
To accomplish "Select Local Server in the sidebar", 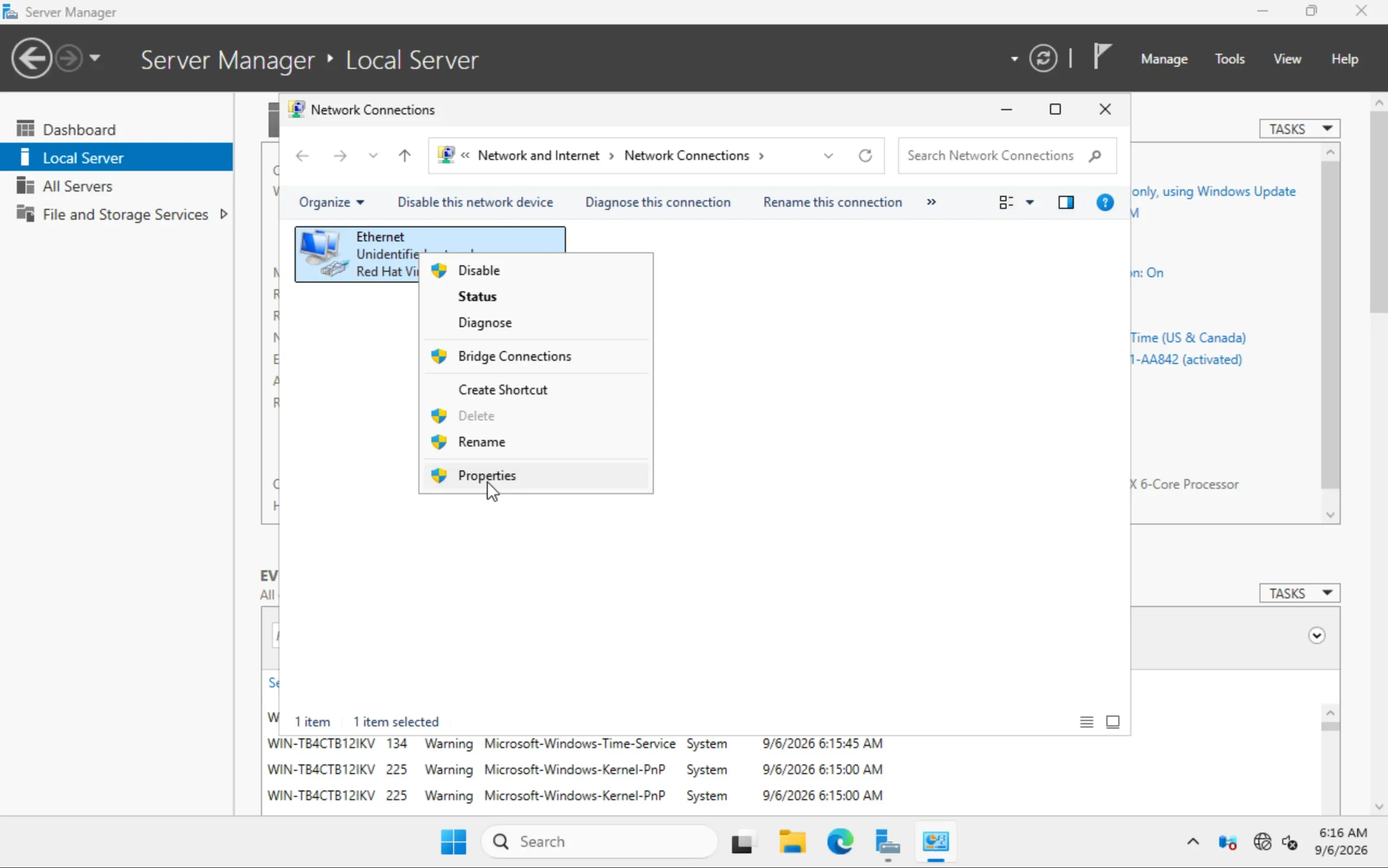I will [117, 157].
